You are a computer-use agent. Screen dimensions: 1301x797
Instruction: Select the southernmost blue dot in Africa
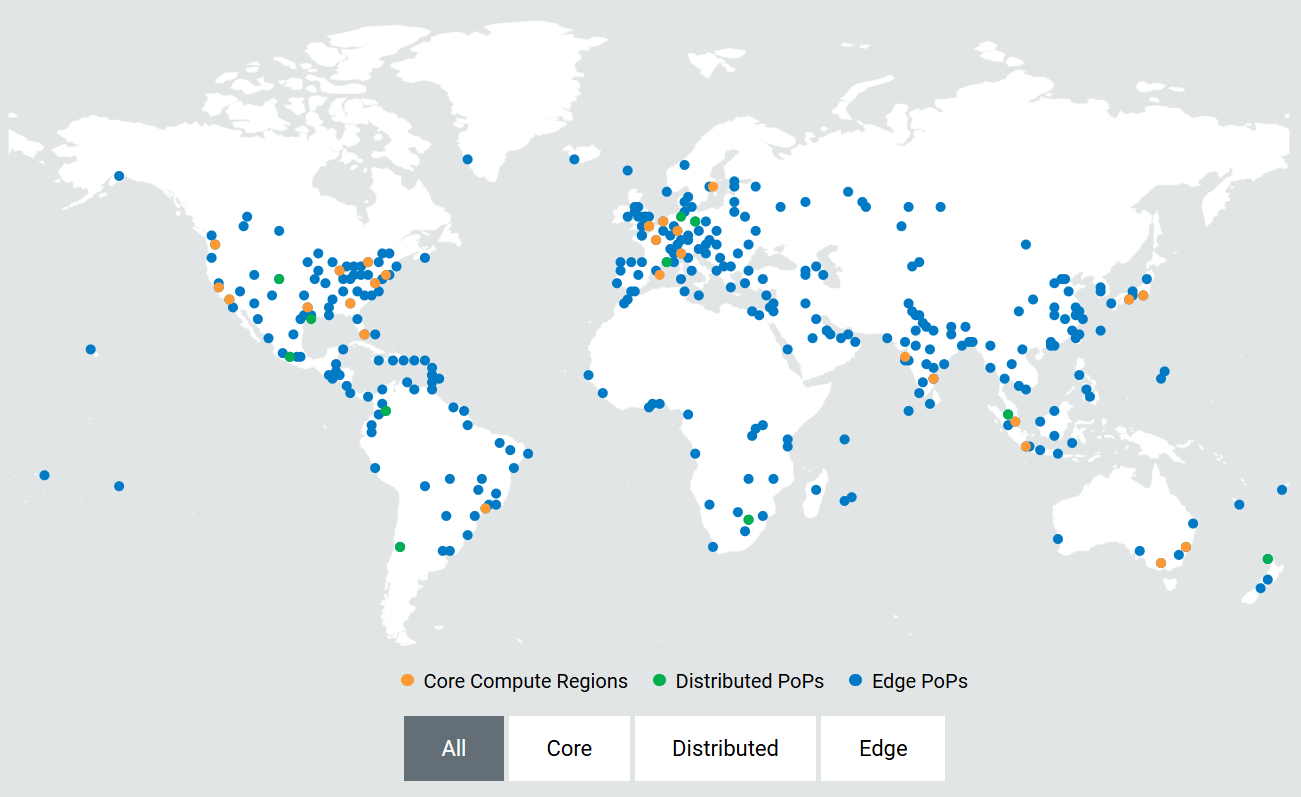point(713,547)
